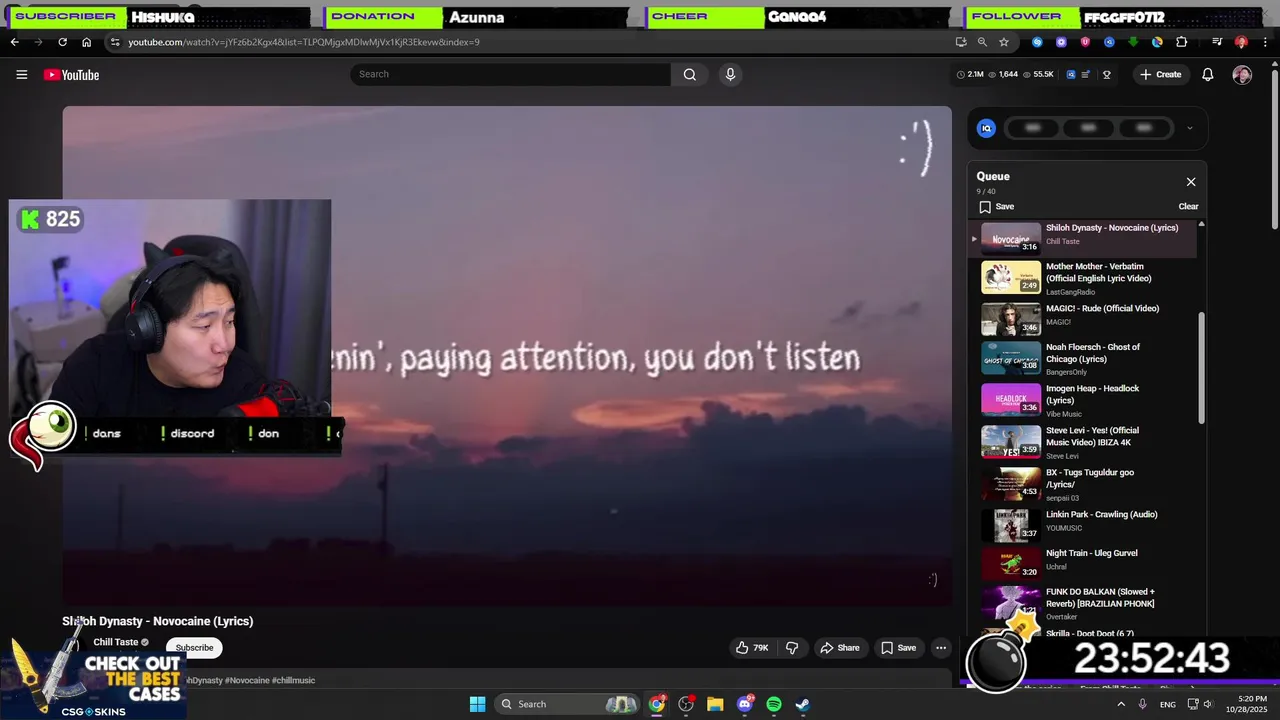
Task: Click the install app icon in address bar
Action: pyautogui.click(x=961, y=42)
